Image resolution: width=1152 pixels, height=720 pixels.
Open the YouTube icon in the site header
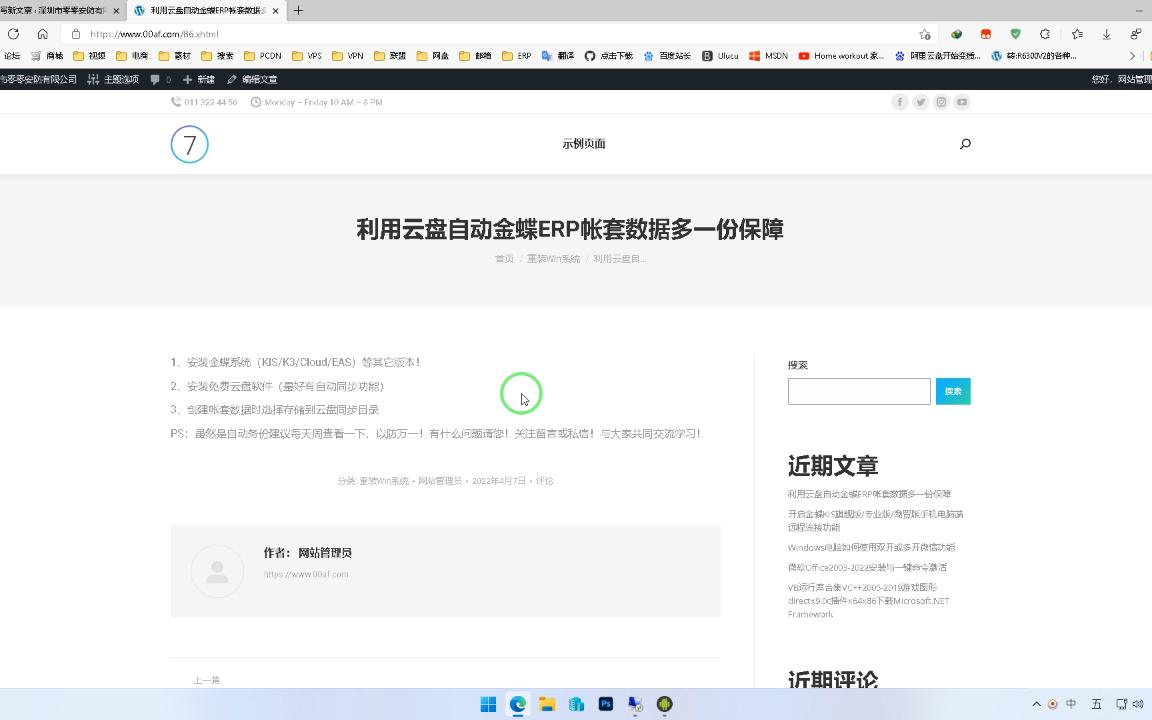click(962, 101)
